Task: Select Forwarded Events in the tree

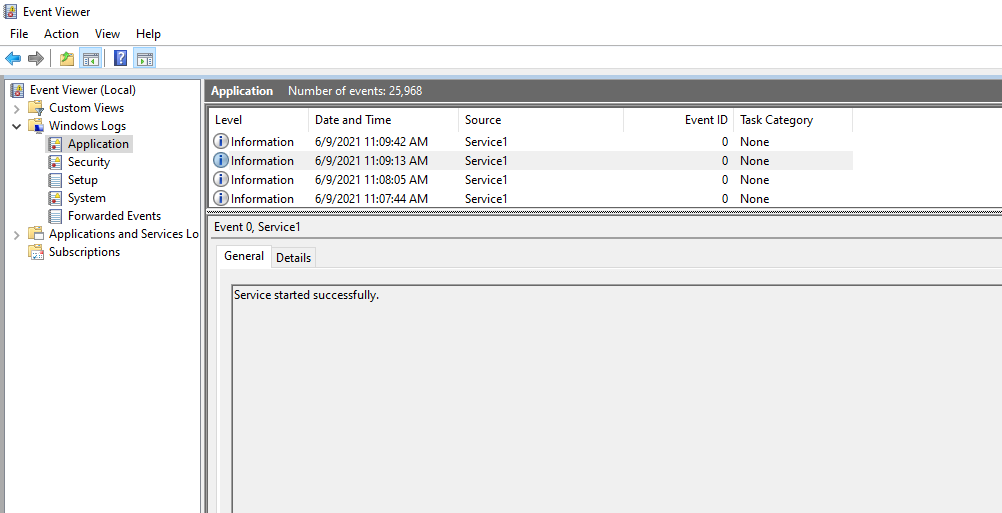Action: (114, 216)
